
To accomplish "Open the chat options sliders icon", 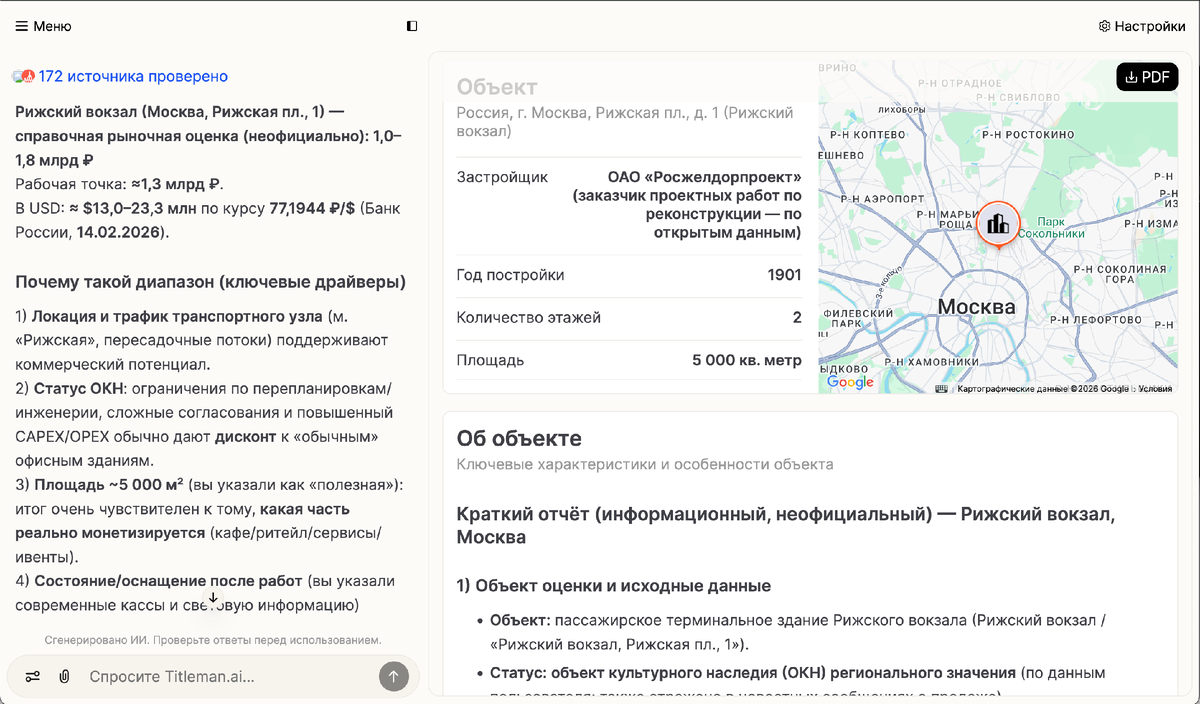I will click(33, 676).
